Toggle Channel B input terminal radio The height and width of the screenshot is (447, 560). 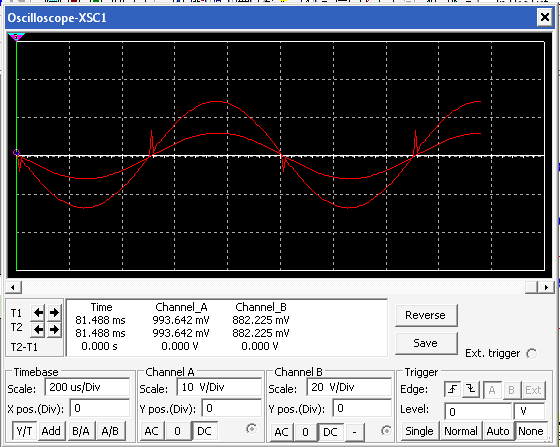(x=386, y=431)
